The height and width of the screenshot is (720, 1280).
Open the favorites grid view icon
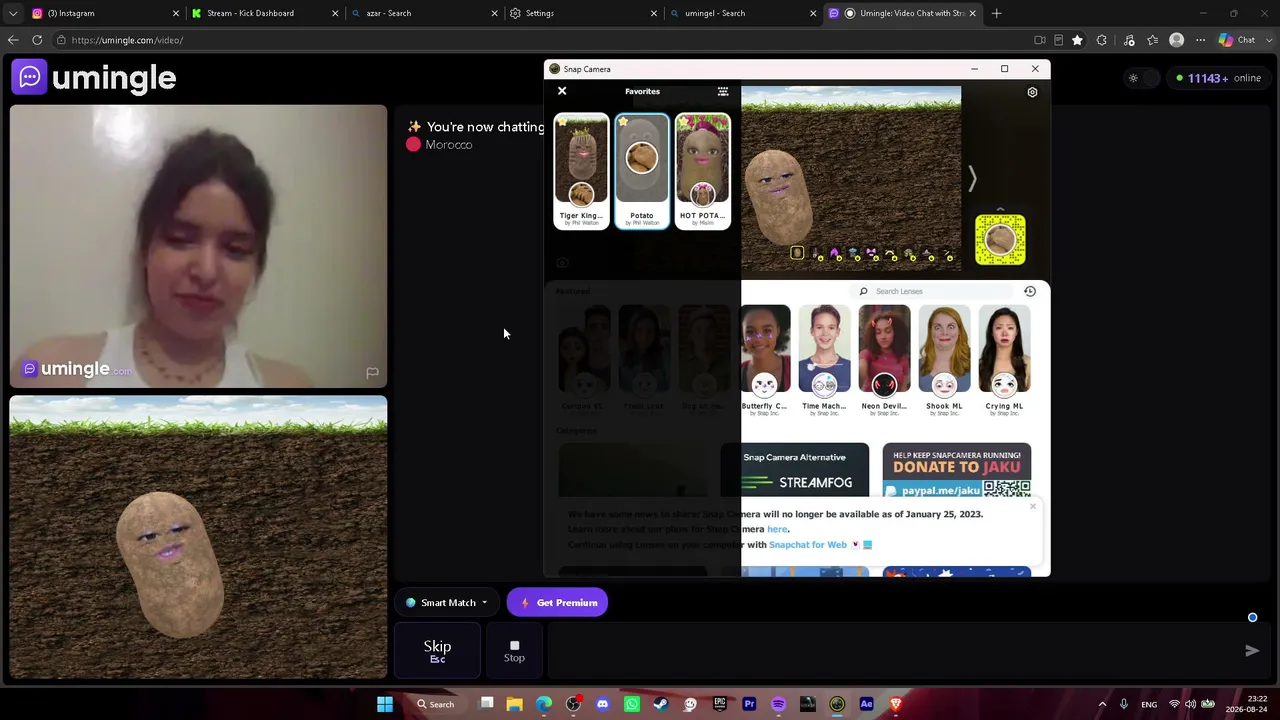723,91
